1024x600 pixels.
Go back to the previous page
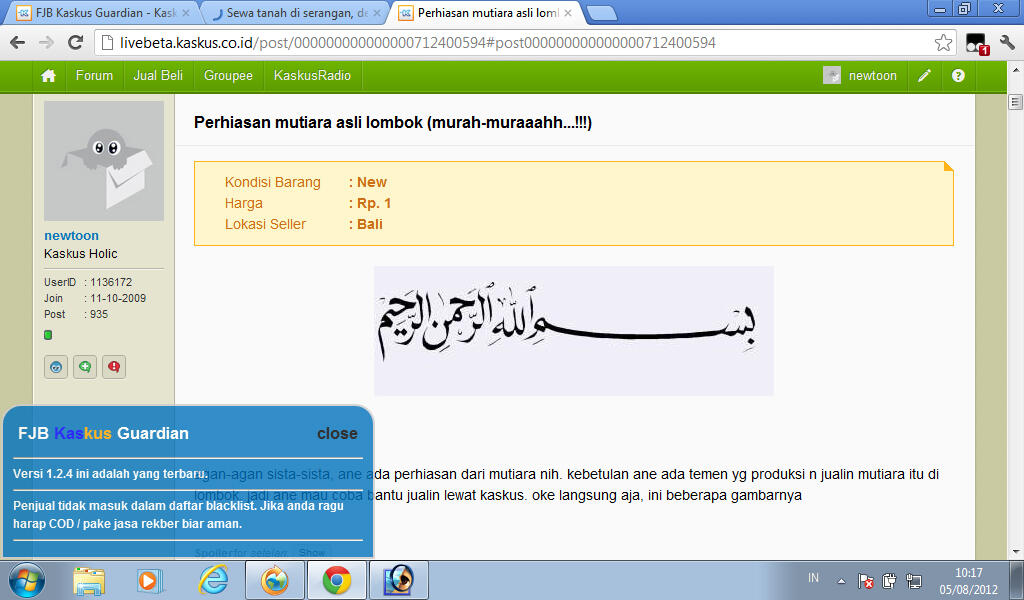(18, 43)
